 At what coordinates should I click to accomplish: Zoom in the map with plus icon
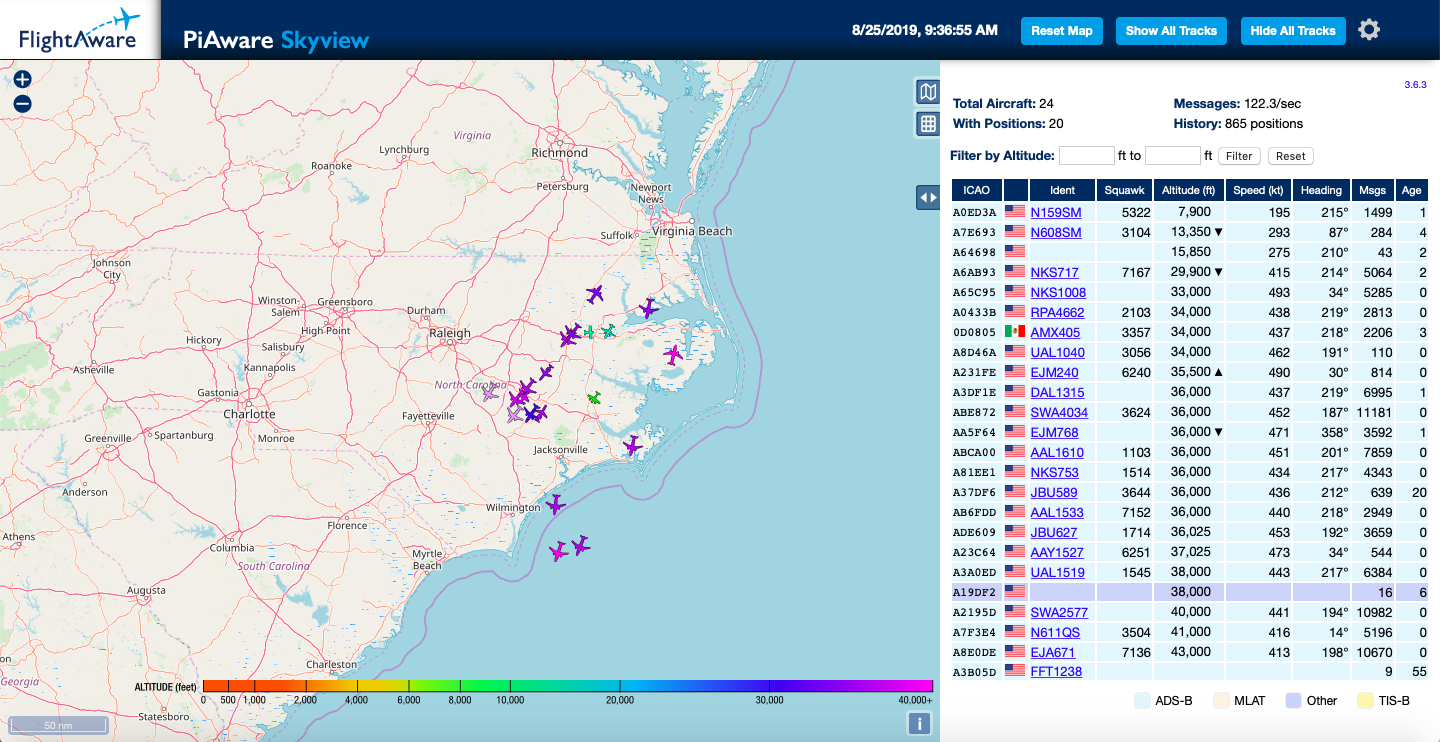click(22, 80)
